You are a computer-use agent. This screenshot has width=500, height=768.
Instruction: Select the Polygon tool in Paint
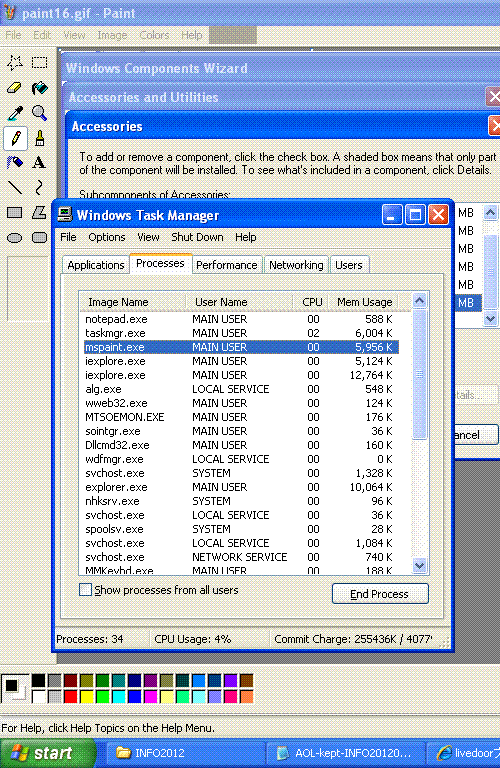pos(39,213)
